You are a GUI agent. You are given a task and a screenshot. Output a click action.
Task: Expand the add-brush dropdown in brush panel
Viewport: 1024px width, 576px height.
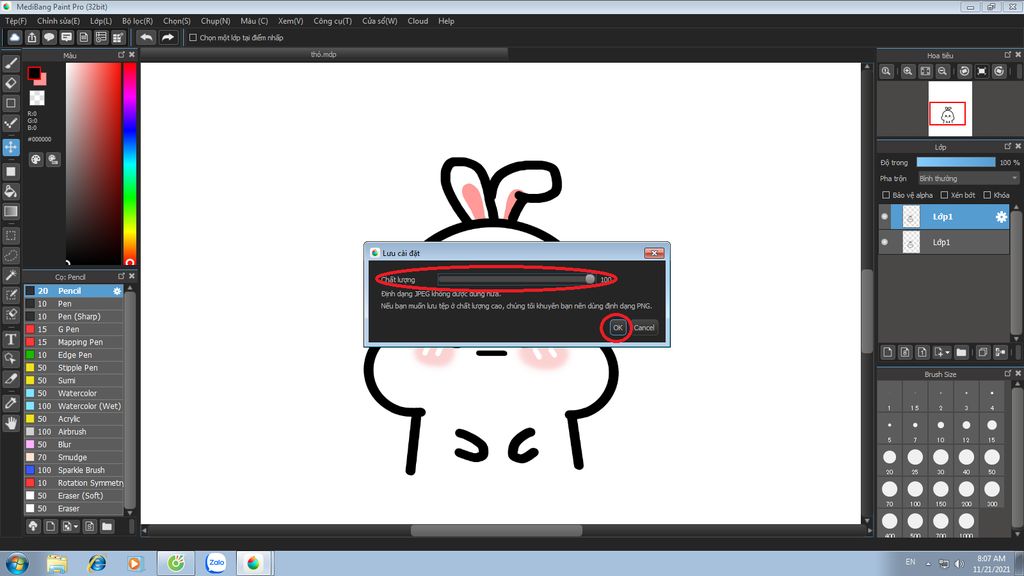(x=75, y=526)
